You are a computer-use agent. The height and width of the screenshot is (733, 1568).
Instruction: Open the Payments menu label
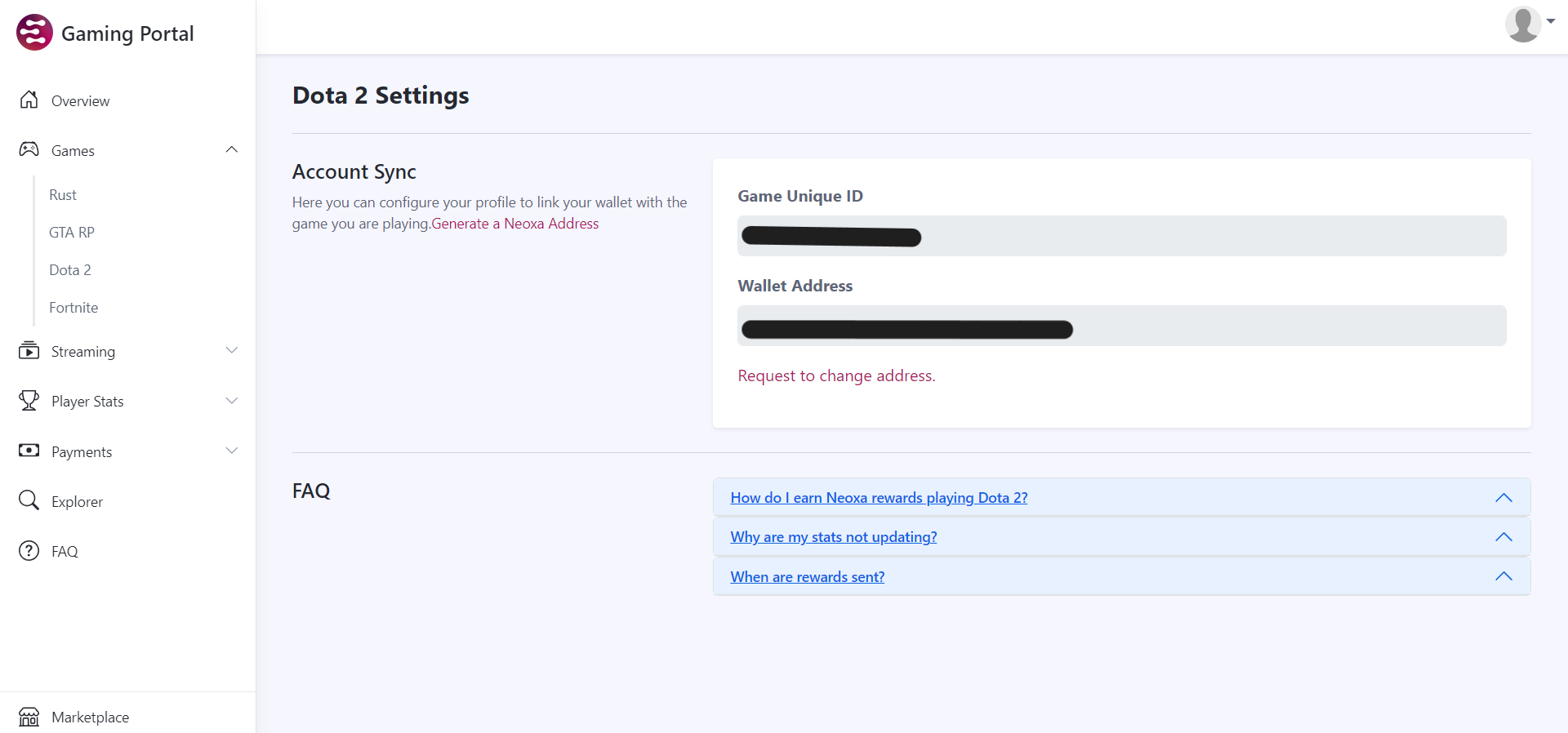82,452
